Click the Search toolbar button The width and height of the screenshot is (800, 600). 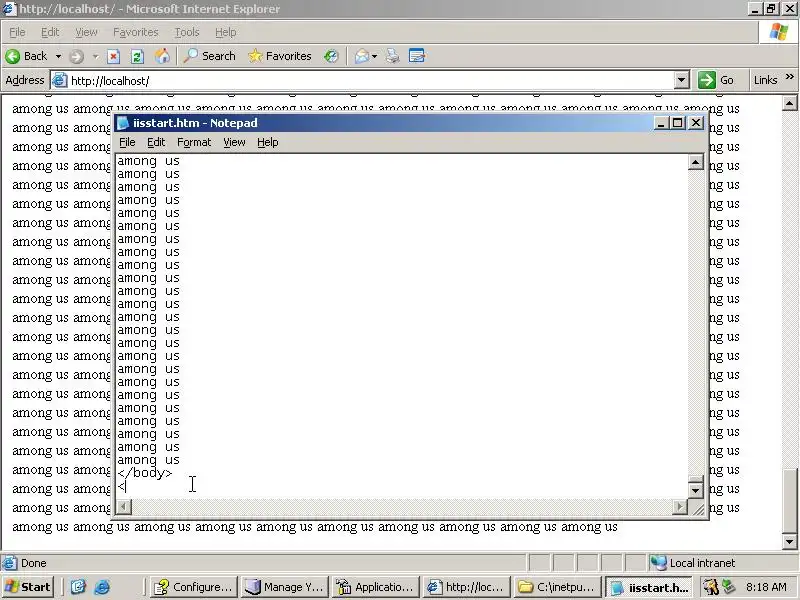tap(210, 56)
